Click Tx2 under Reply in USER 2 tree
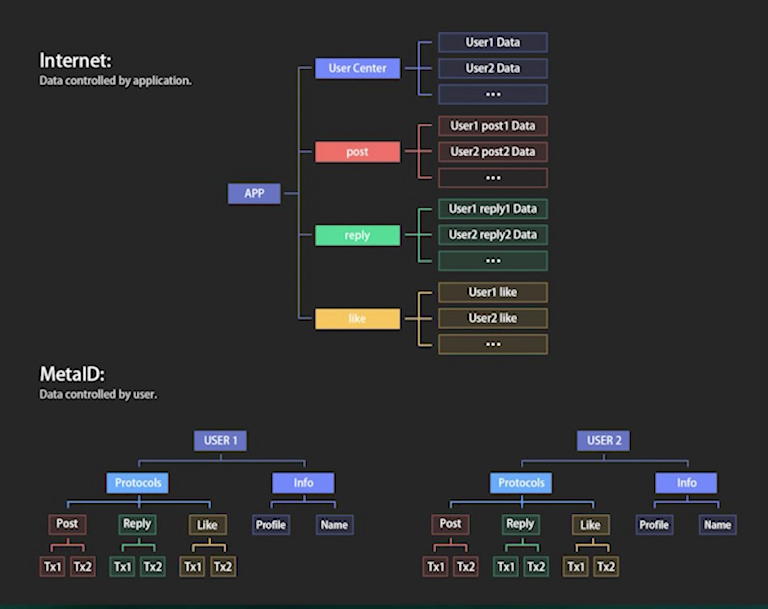Viewport: 768px width, 609px height. point(536,567)
